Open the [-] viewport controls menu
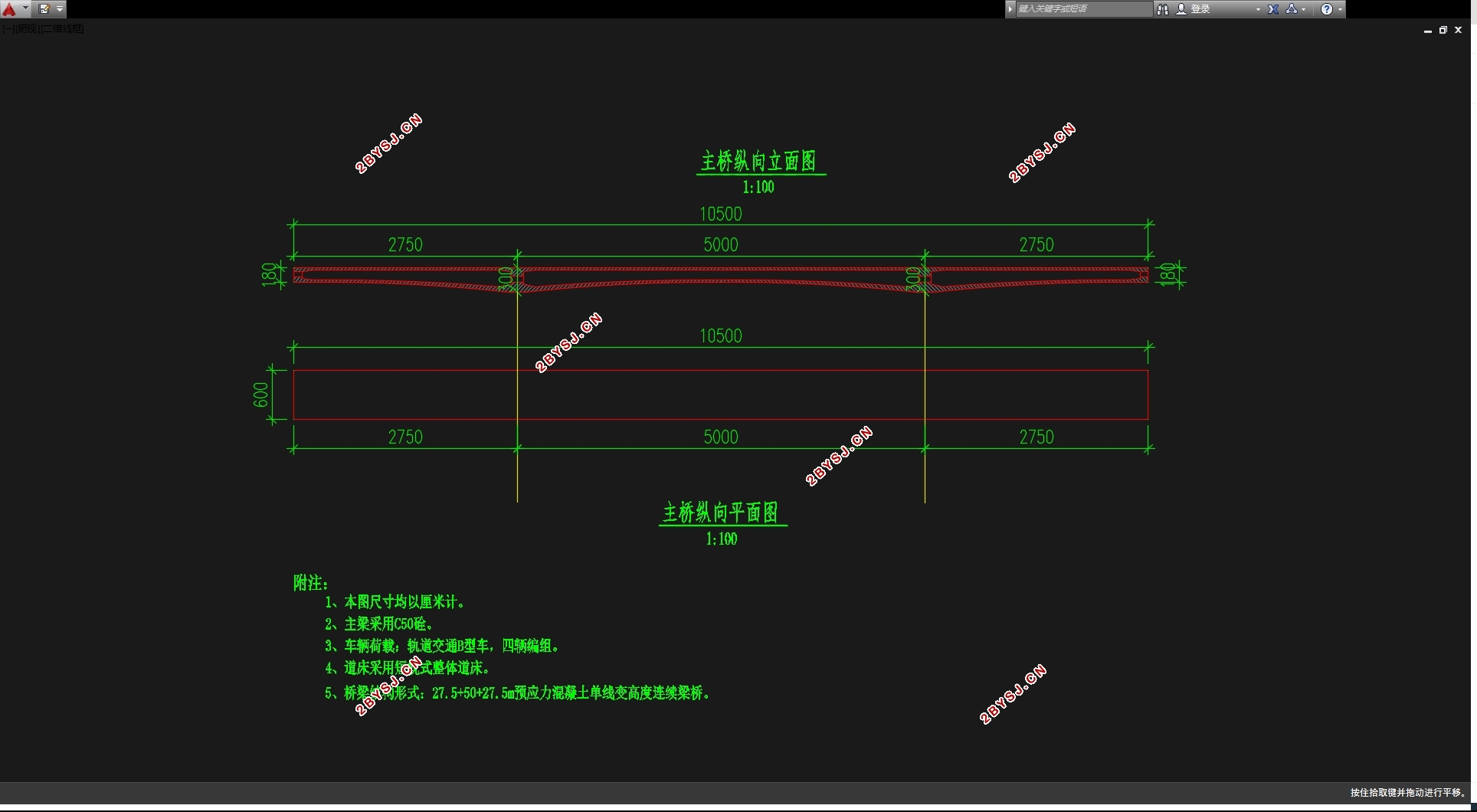This screenshot has width=1477, height=812. [8, 28]
